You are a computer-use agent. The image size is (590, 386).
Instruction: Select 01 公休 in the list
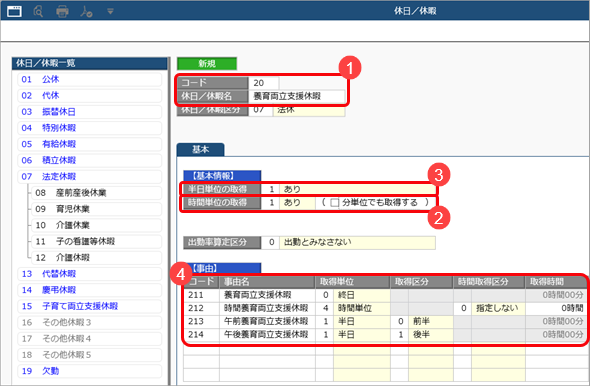[90, 79]
